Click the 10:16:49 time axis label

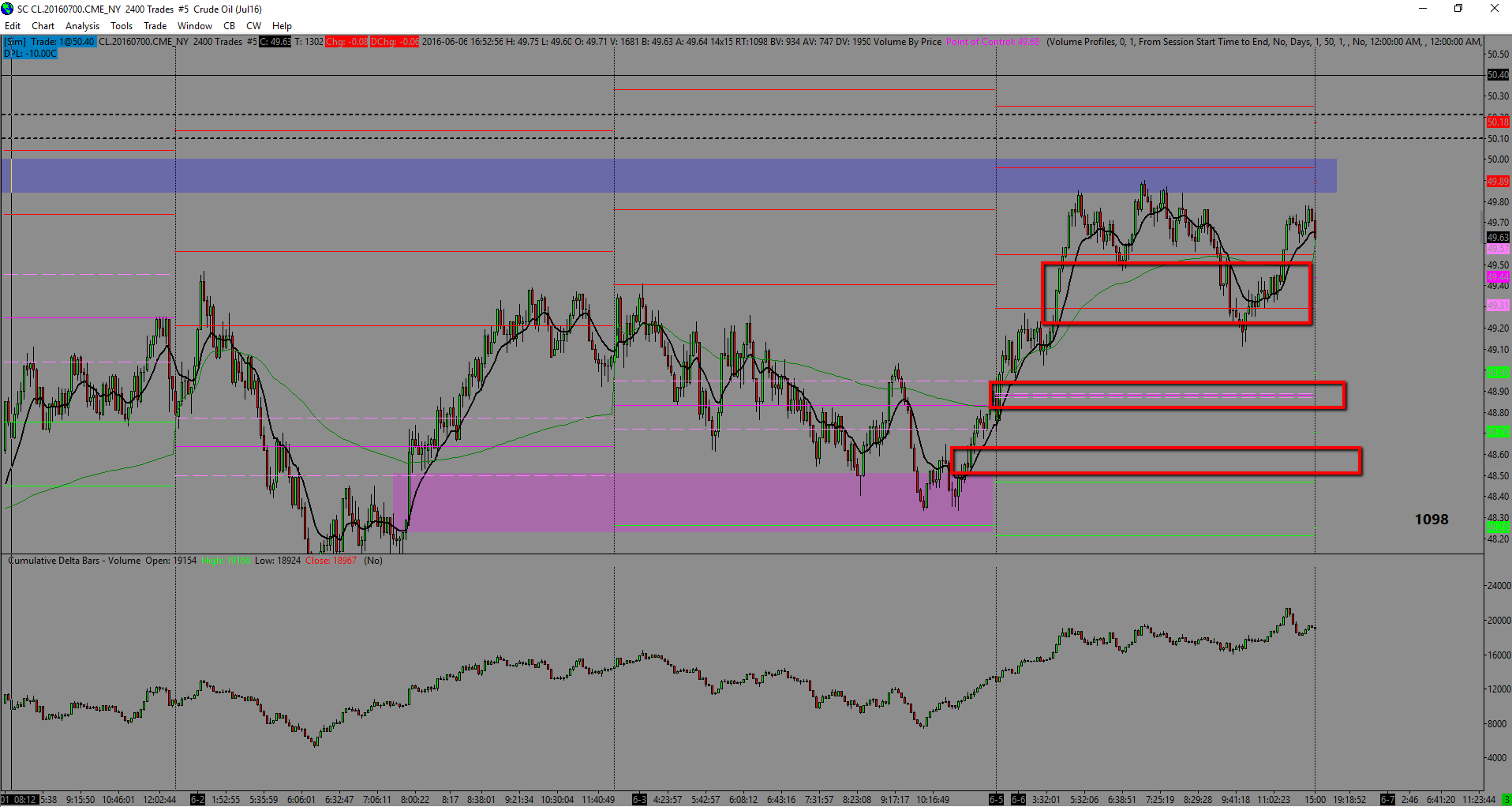[x=933, y=800]
